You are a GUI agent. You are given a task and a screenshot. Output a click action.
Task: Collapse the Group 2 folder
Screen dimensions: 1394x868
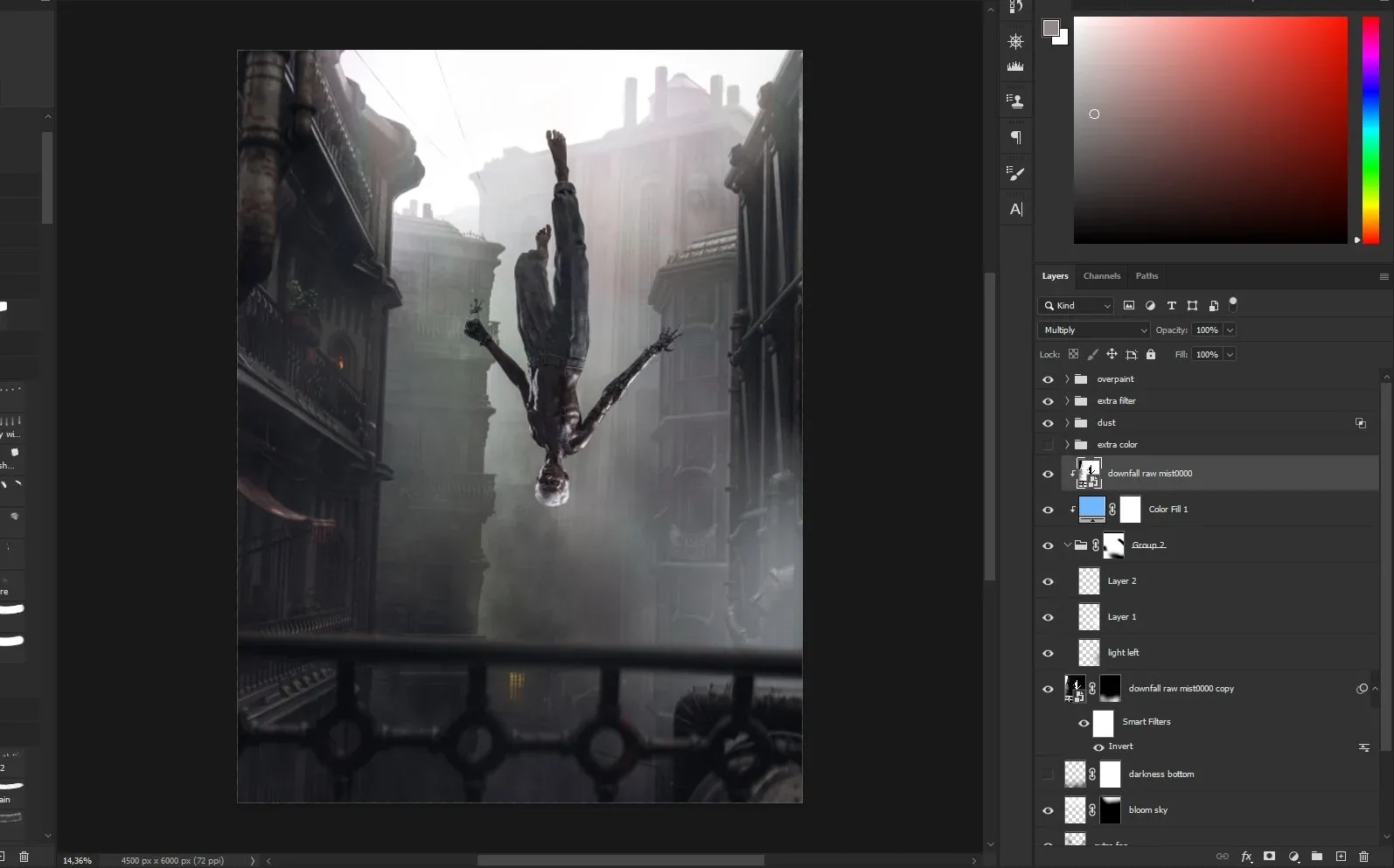(1067, 545)
